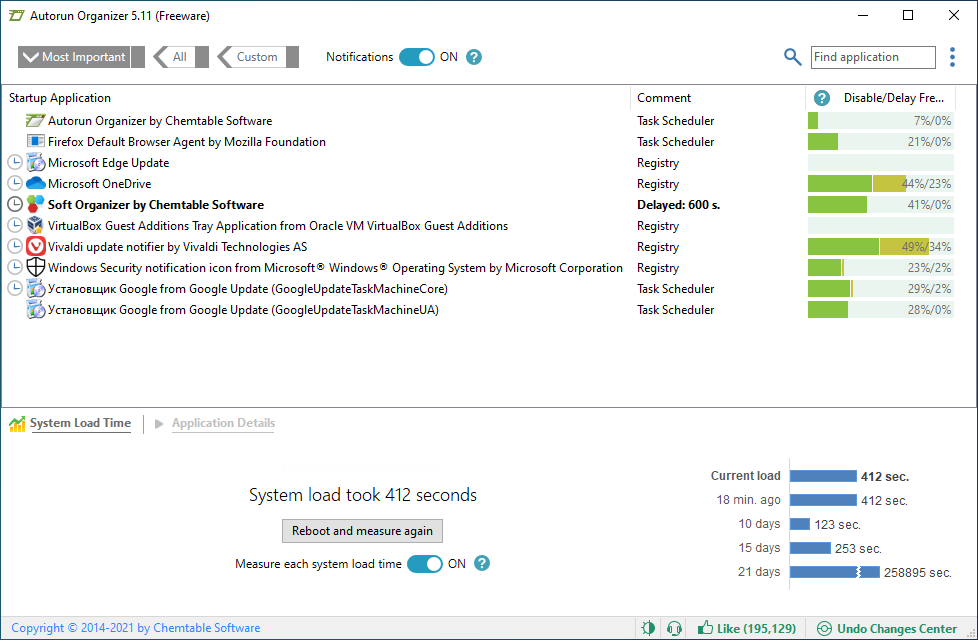The image size is (978, 640).
Task: Toggle Measure each system load time switch
Action: [x=425, y=564]
